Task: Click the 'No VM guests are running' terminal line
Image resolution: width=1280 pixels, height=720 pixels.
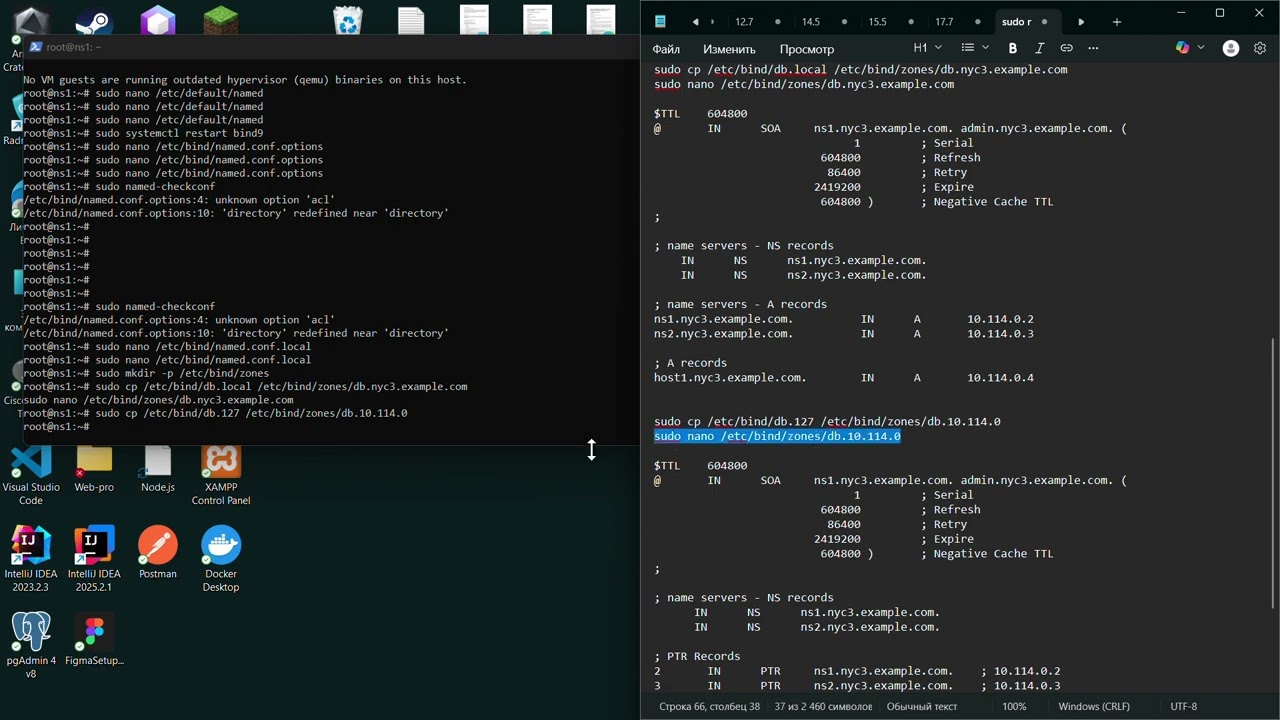Action: (245, 80)
